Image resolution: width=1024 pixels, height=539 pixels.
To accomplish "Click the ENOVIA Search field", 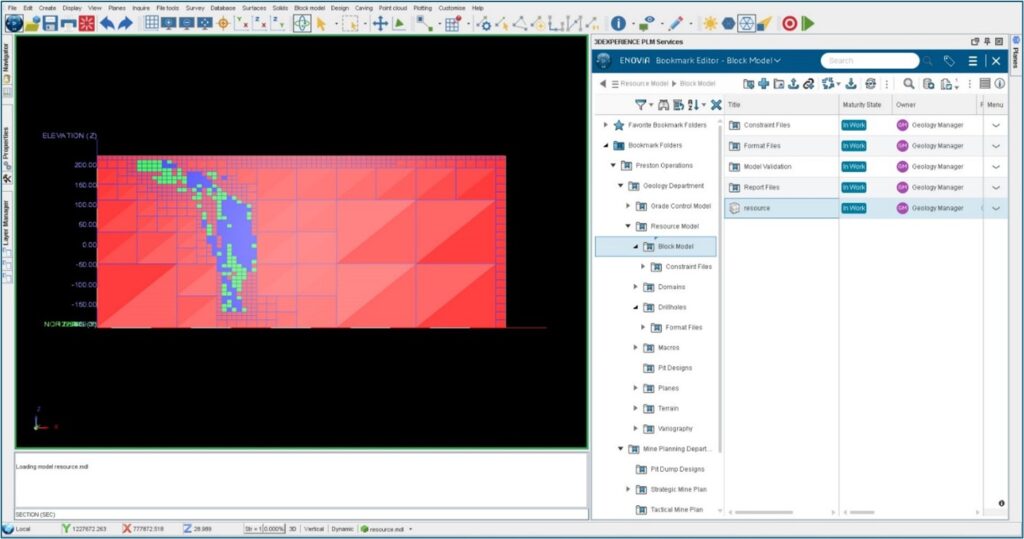I will [x=869, y=61].
